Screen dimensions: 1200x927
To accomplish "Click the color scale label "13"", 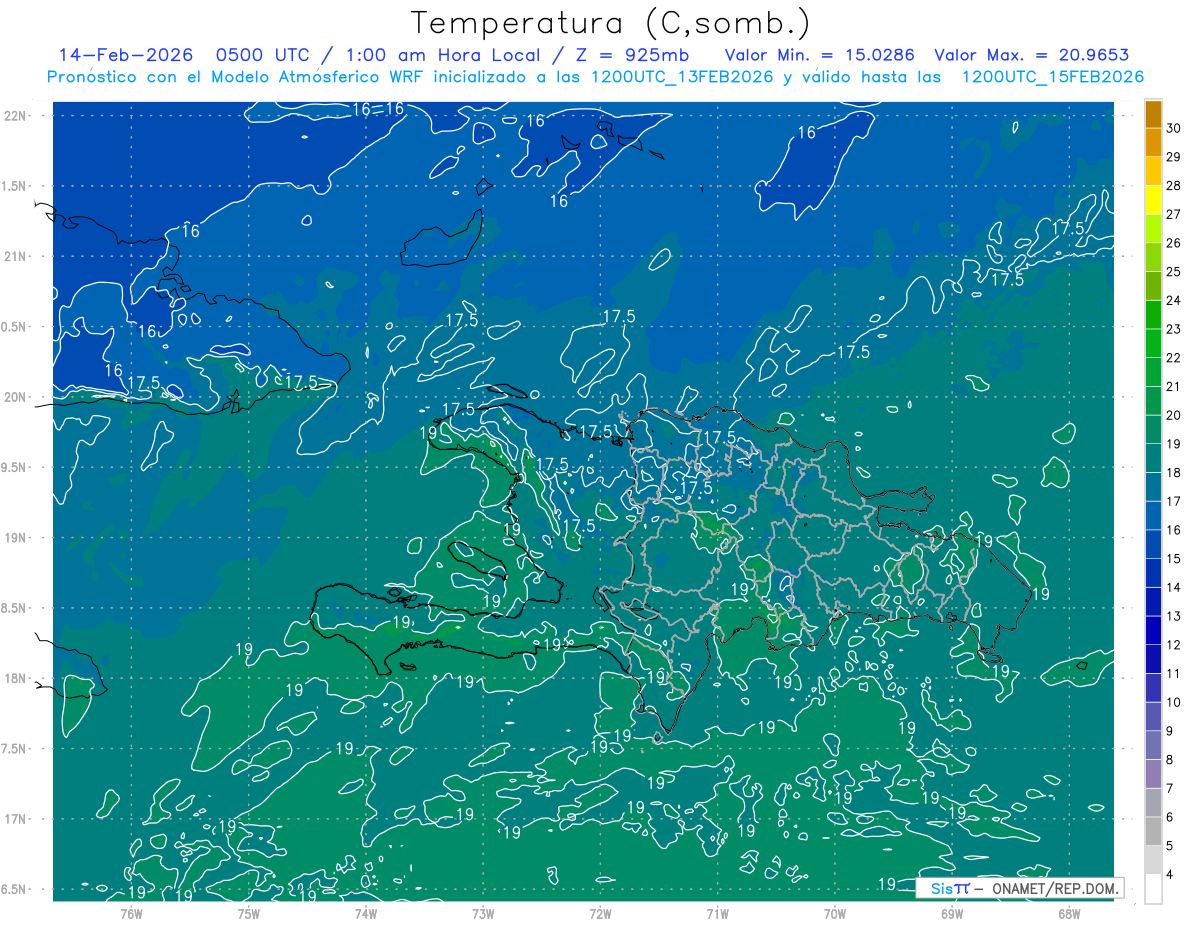I will [x=1174, y=616].
